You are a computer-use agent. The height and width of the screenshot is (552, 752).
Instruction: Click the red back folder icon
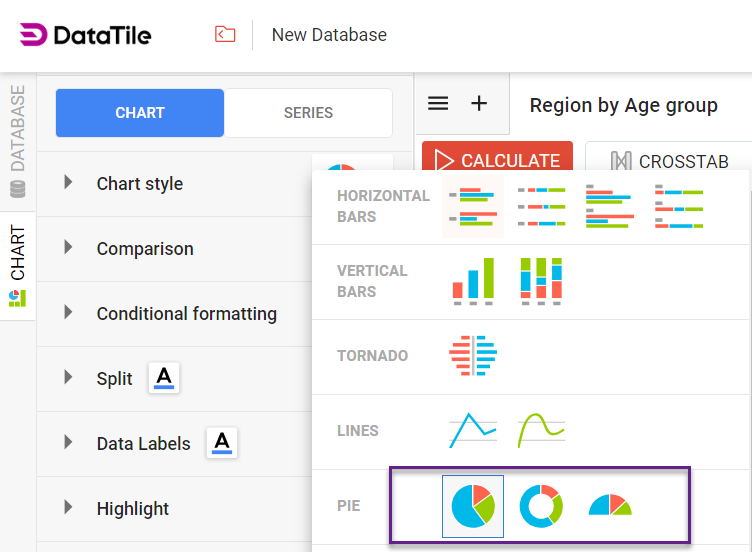225,35
